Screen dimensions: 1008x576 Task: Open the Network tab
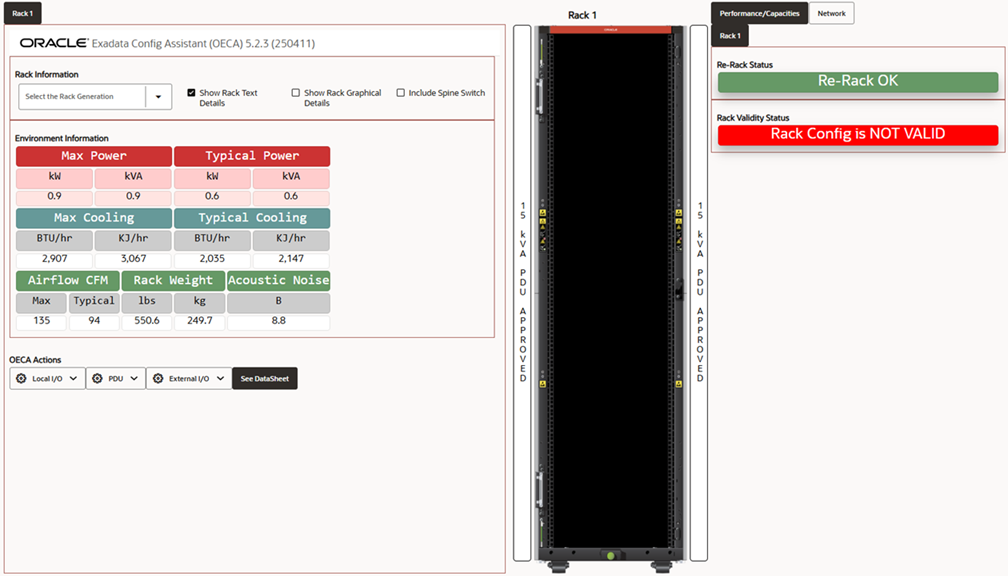tap(831, 14)
